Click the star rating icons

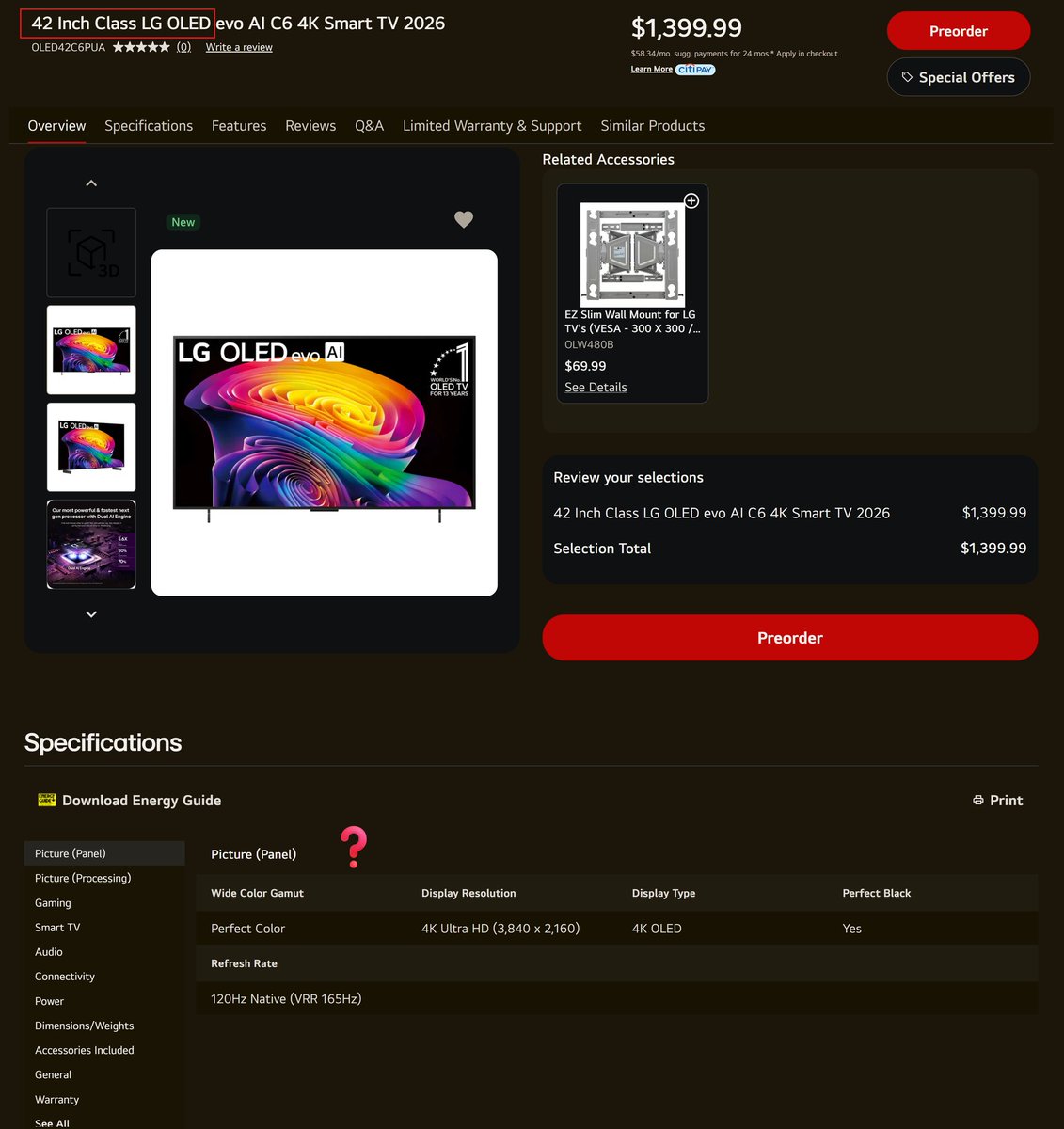coord(141,47)
